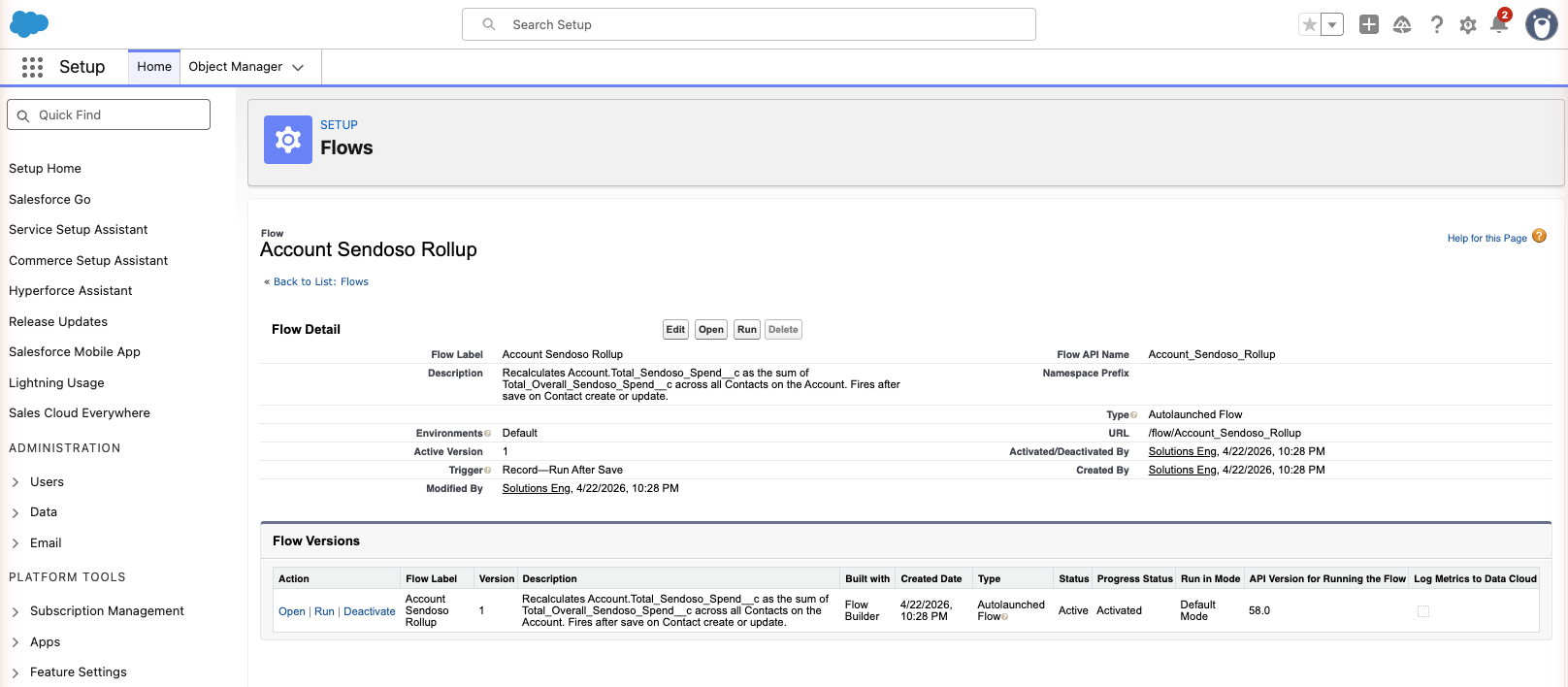Click the Open link in Flow Versions row
Viewport: 1568px width, 687px height.
pos(292,612)
